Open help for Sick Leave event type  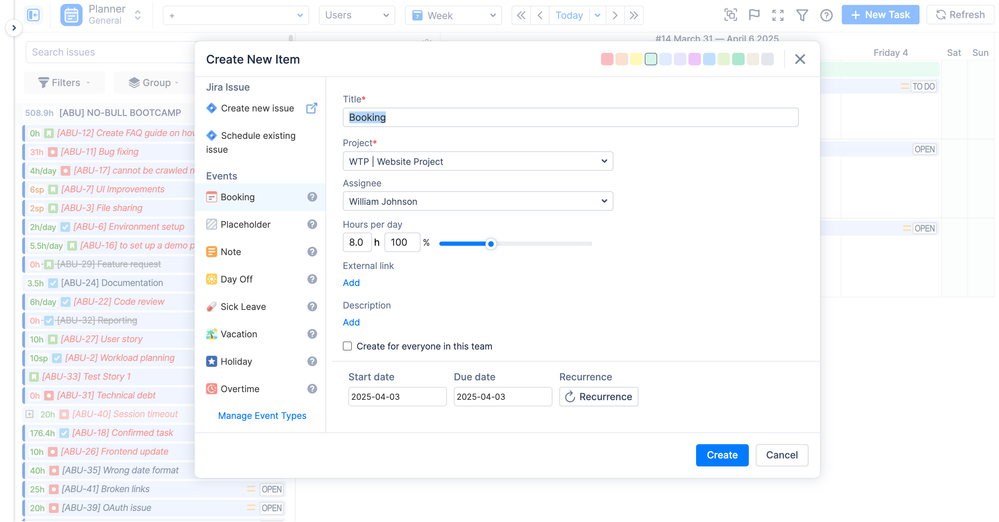click(312, 307)
